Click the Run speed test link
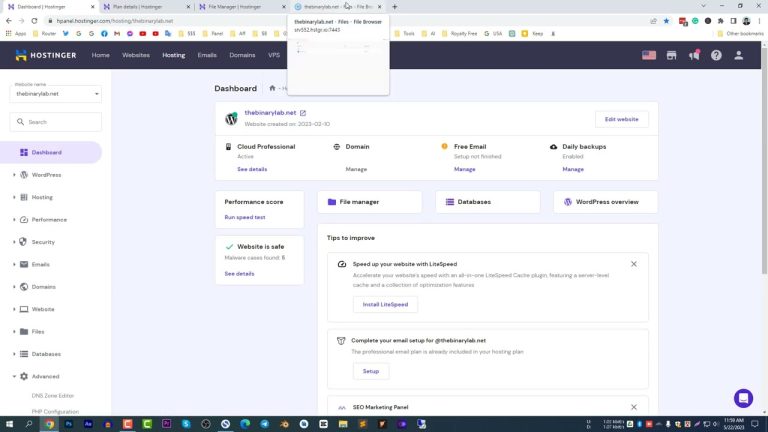This screenshot has height=432, width=768. (x=245, y=217)
